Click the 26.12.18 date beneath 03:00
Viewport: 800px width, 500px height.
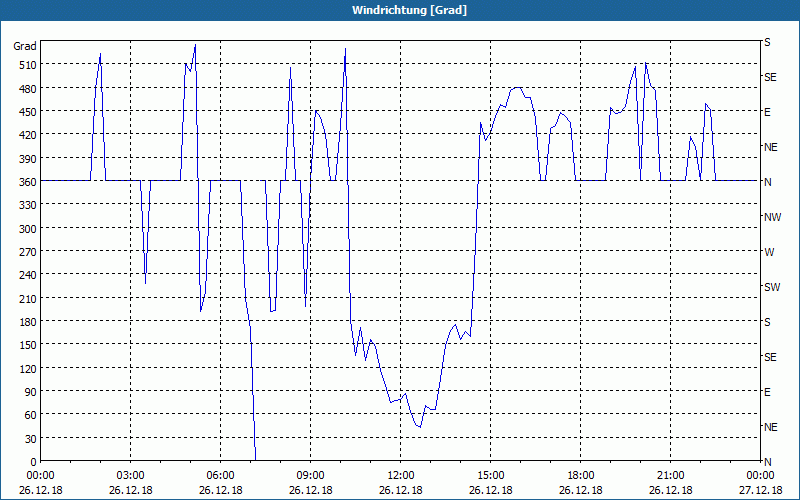tap(131, 490)
